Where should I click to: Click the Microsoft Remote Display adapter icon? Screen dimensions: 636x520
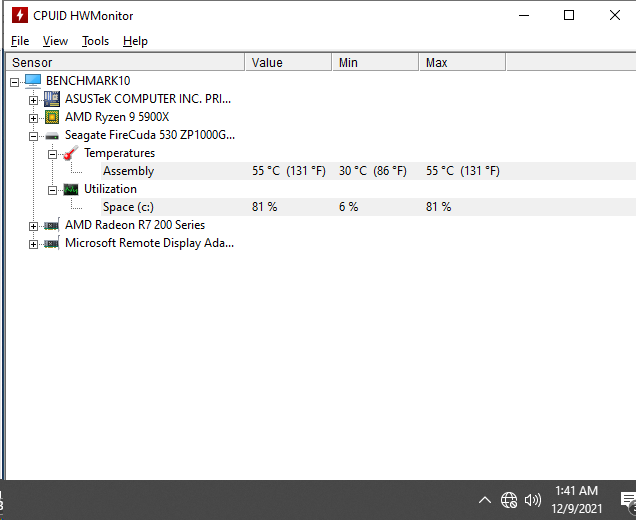click(52, 243)
